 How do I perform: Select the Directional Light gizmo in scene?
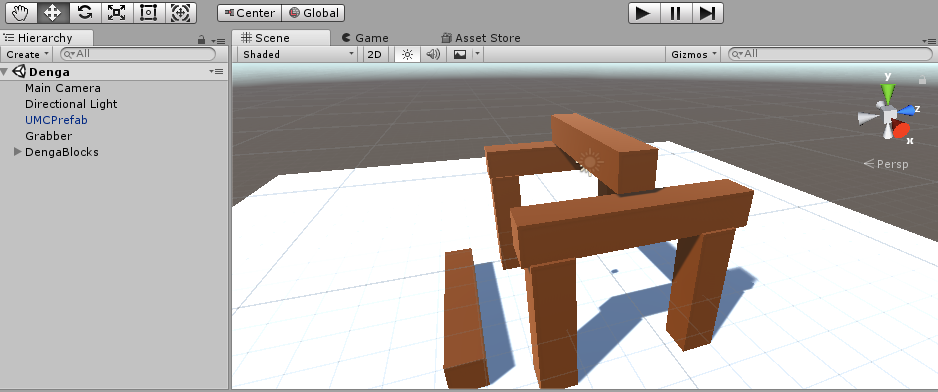[589, 162]
